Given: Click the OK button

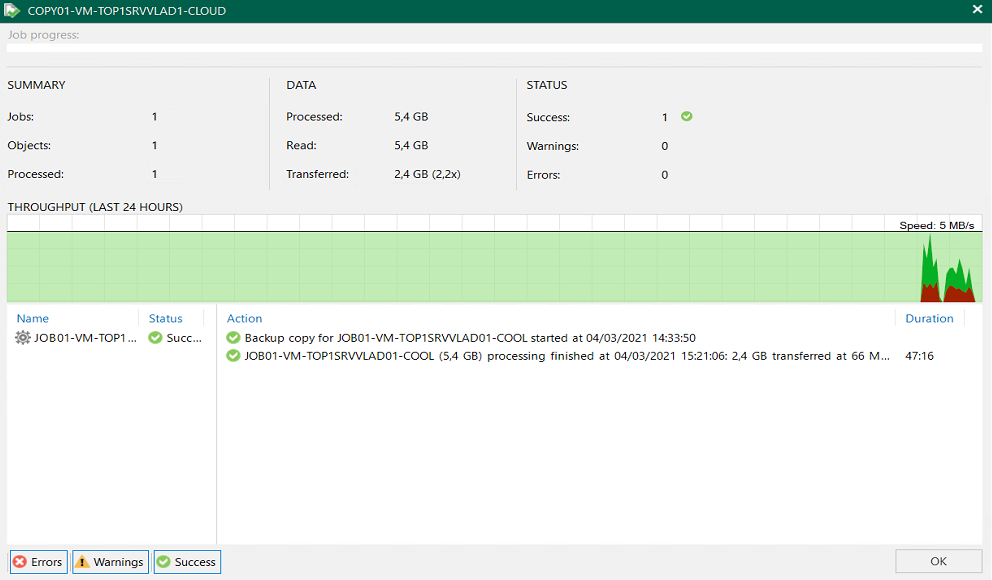Looking at the screenshot, I should [938, 561].
